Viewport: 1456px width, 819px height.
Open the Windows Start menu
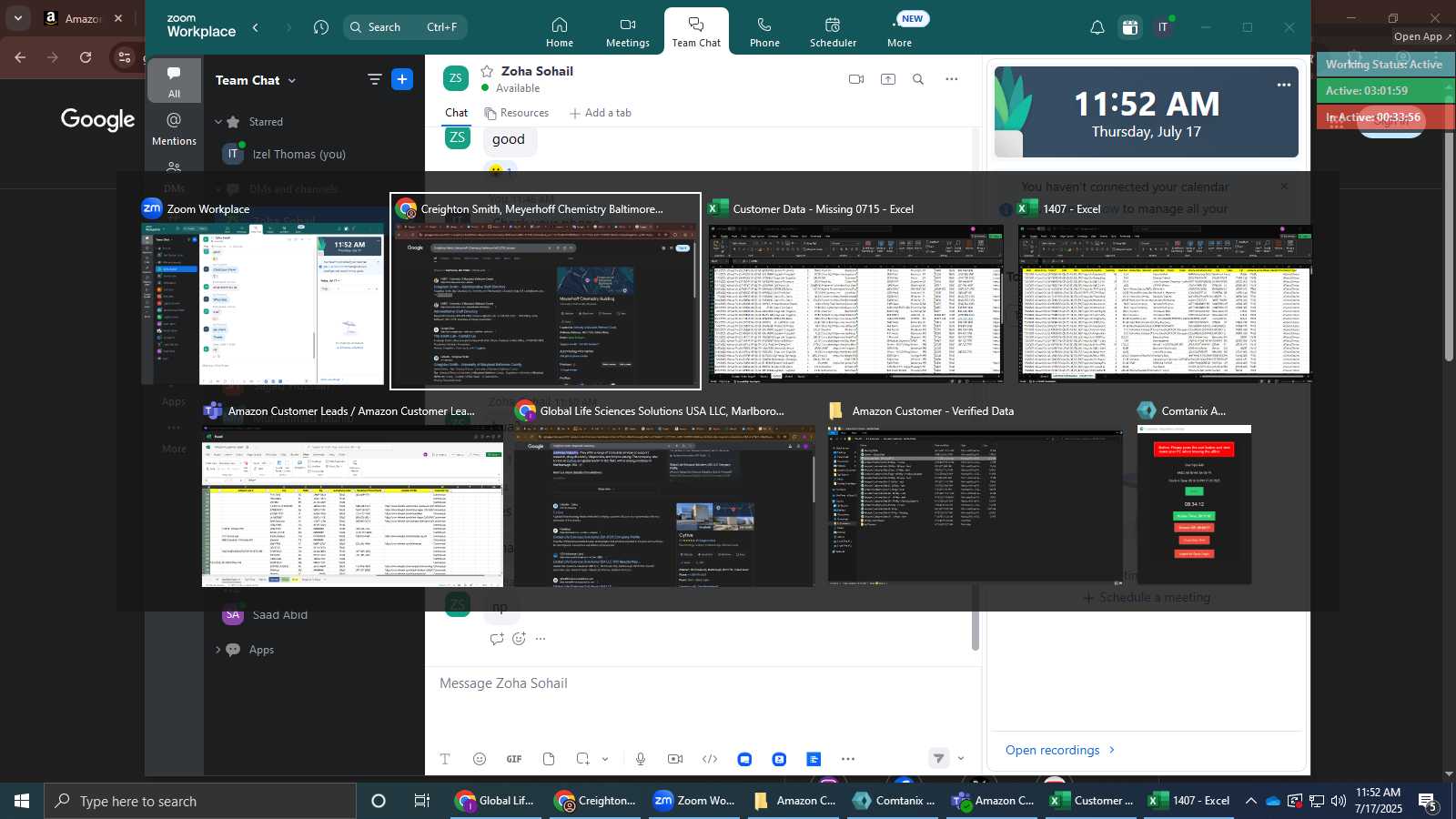pos(22,801)
